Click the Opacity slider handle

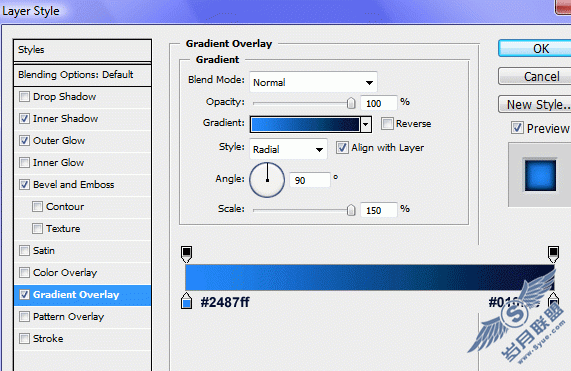tap(351, 103)
